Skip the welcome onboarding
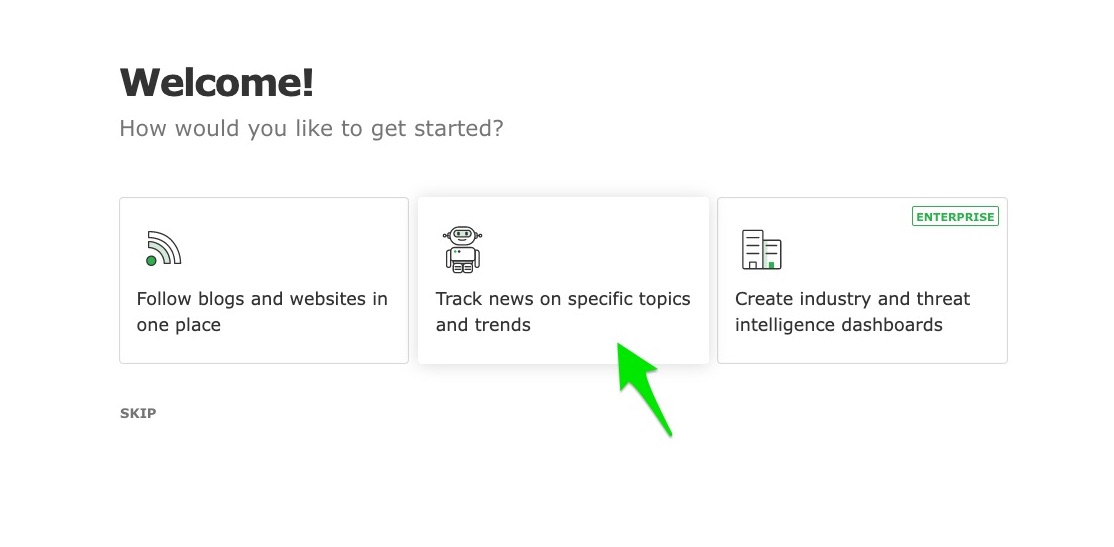This screenshot has height=547, width=1114. (x=138, y=413)
